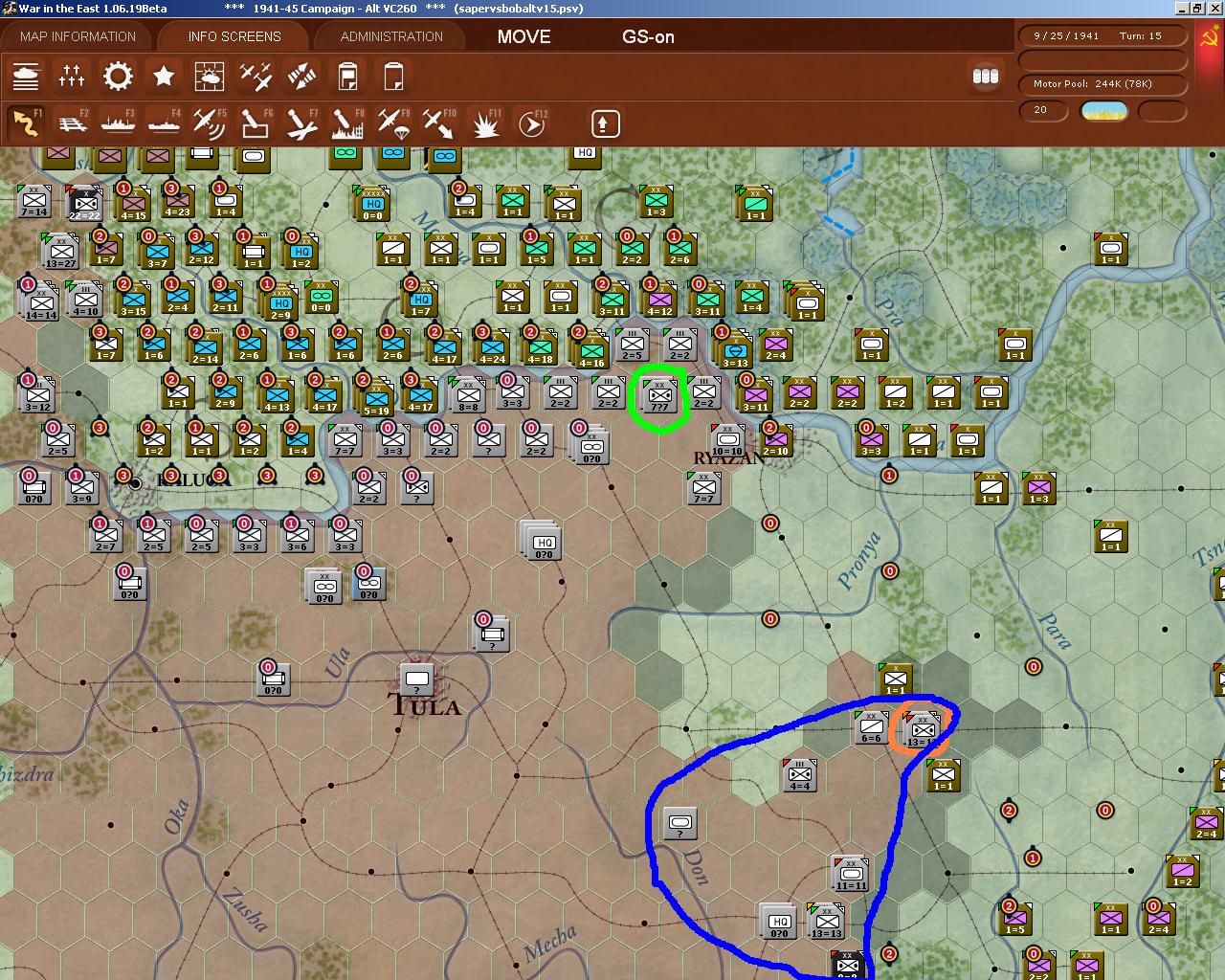
Task: Select F5 air recon mode
Action: coord(210,123)
